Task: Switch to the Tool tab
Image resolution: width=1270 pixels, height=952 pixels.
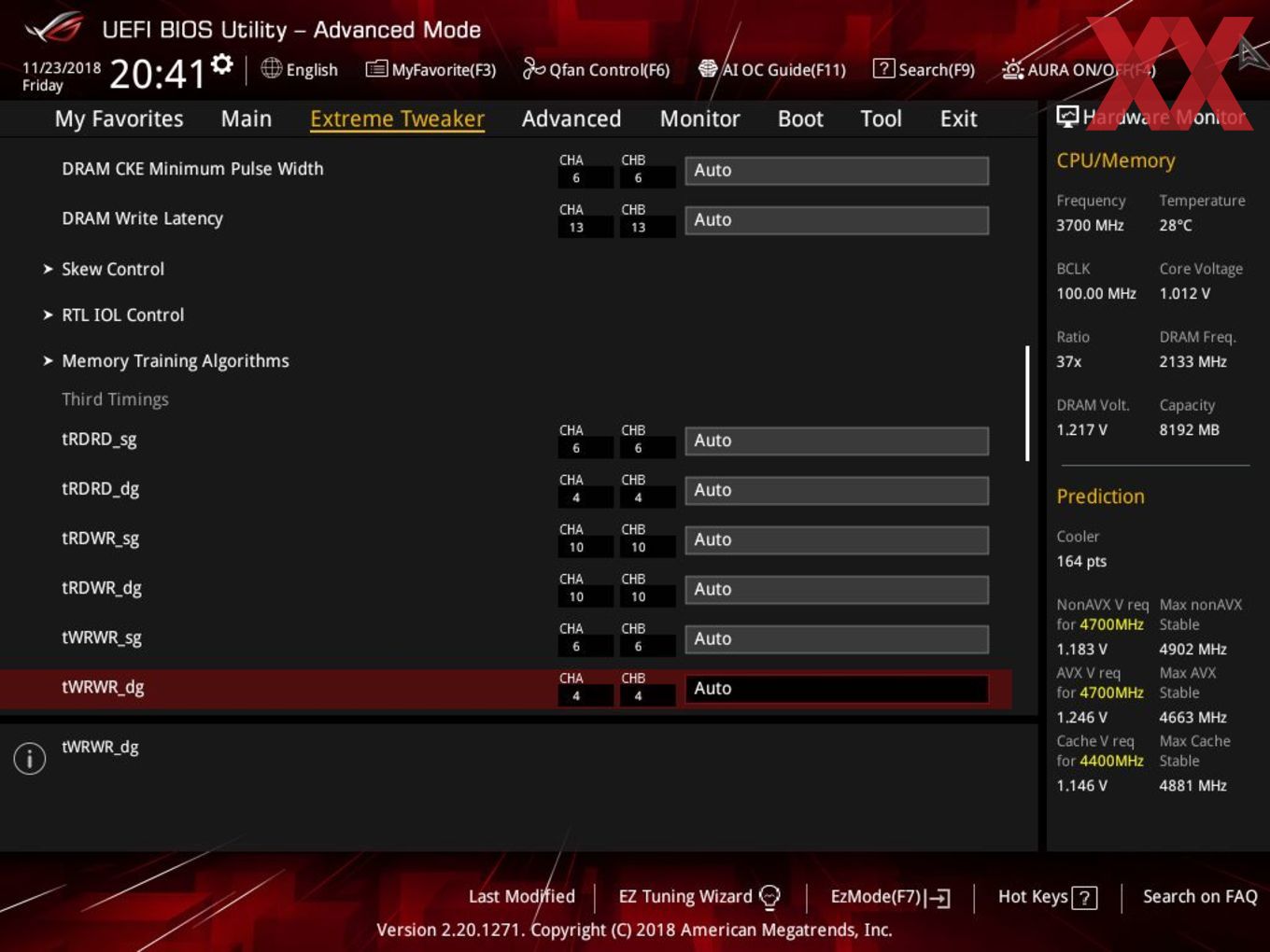Action: (x=881, y=119)
